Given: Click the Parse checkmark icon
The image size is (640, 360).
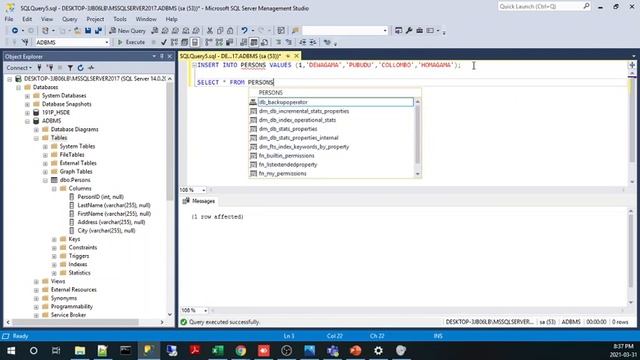Looking at the screenshot, I should (164, 42).
